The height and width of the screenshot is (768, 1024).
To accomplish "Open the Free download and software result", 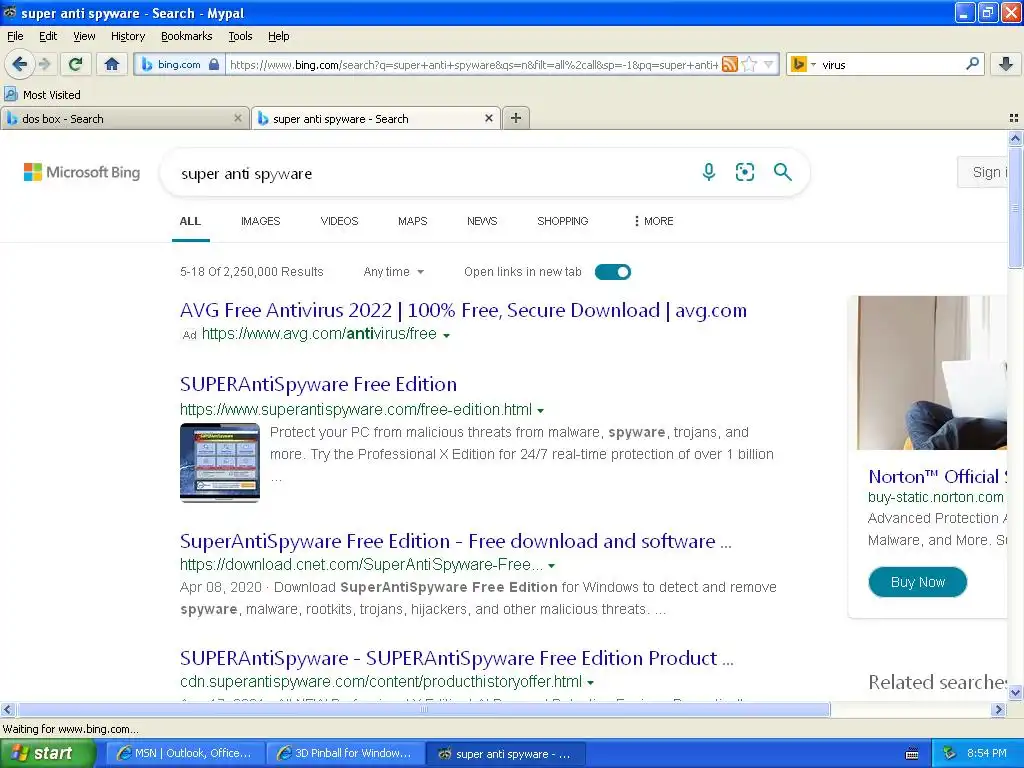I will (456, 541).
